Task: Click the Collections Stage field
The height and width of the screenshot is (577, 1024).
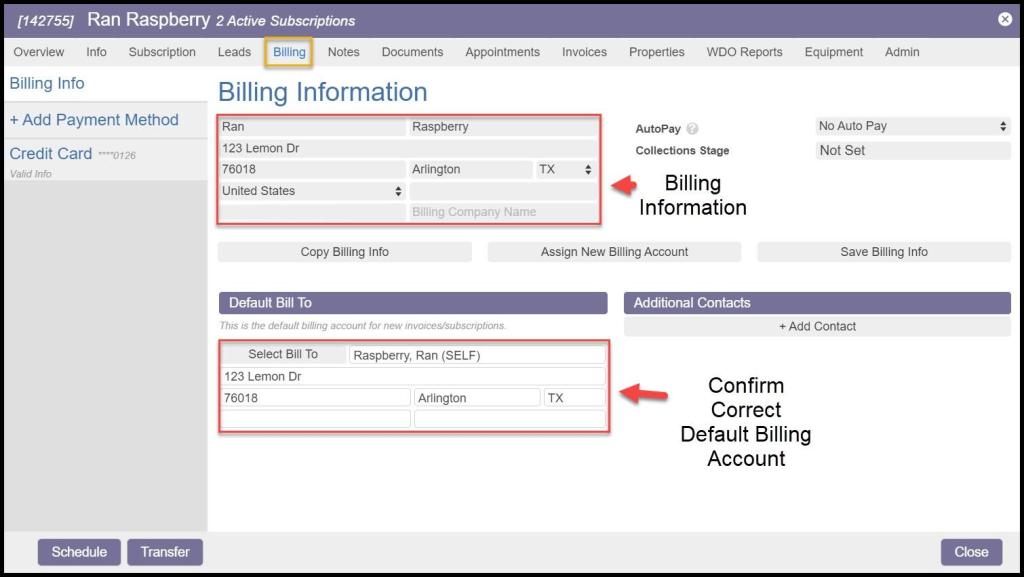Action: [912, 150]
